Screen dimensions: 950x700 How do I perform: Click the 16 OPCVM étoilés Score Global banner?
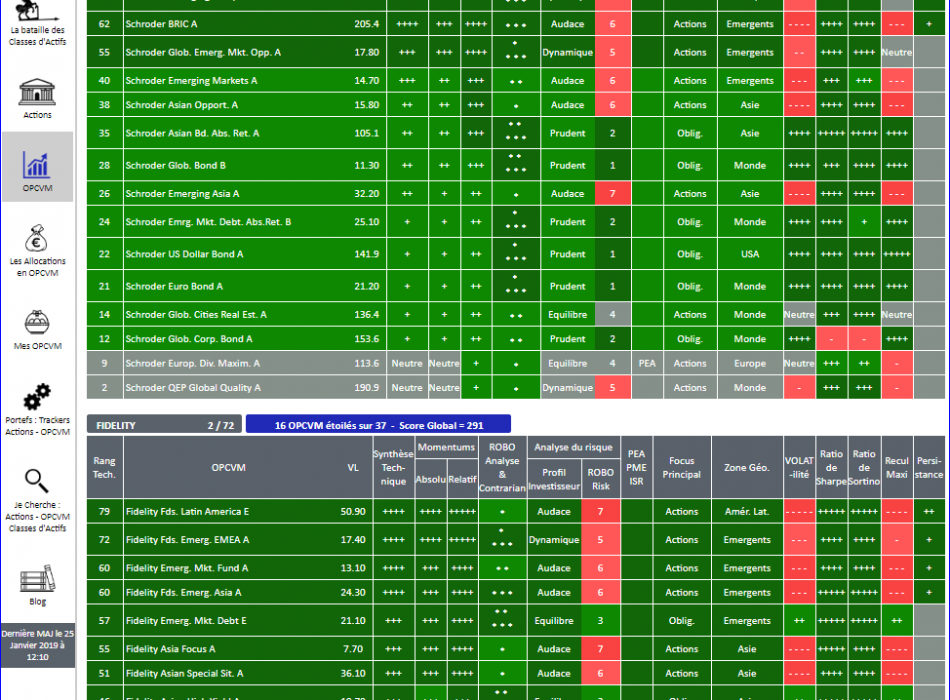click(x=379, y=425)
